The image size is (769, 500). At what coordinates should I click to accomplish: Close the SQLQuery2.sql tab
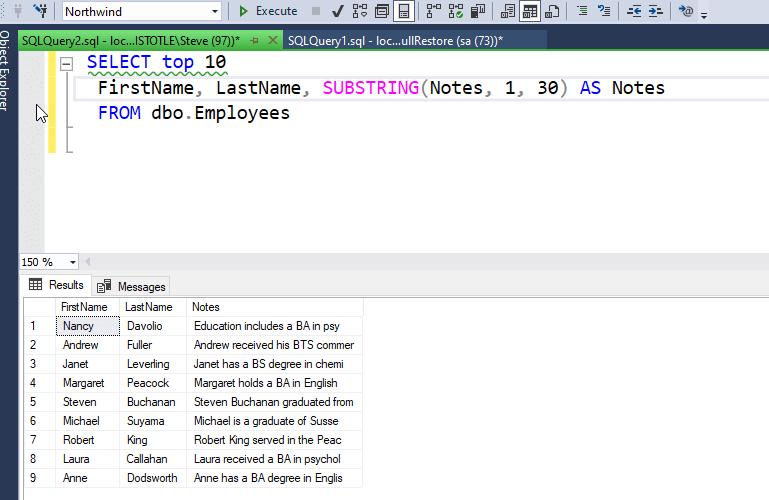click(272, 41)
